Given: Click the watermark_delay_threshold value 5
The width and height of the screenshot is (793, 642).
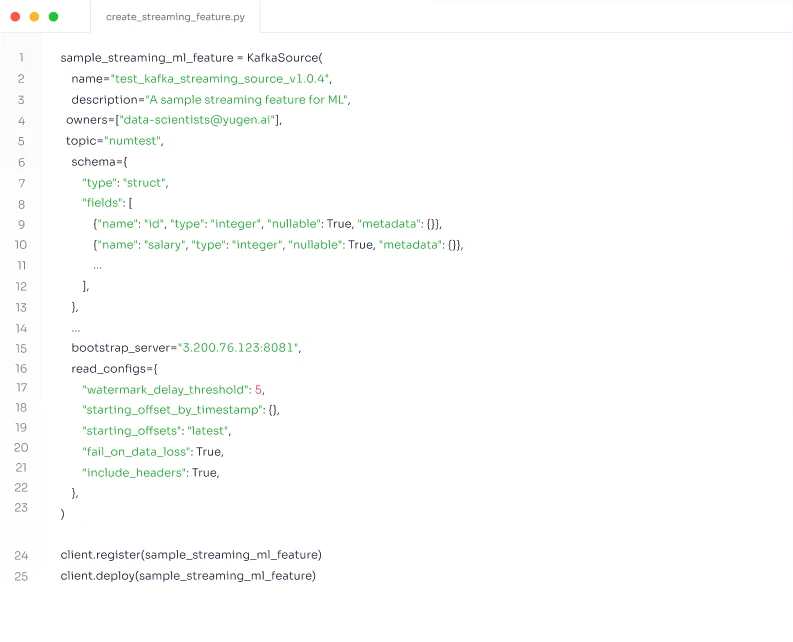Looking at the screenshot, I should (258, 389).
